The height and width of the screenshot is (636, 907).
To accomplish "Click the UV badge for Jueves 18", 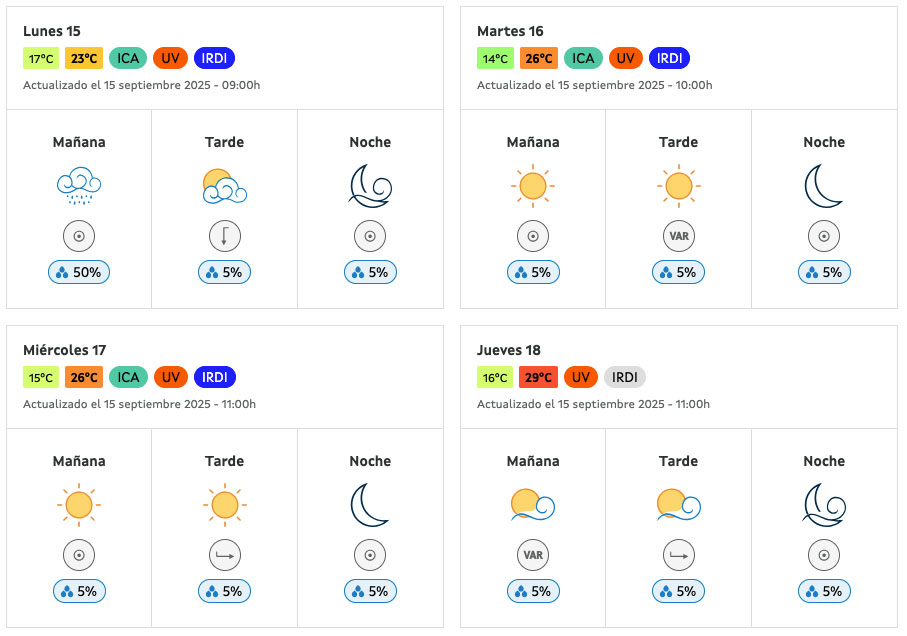I will click(581, 378).
